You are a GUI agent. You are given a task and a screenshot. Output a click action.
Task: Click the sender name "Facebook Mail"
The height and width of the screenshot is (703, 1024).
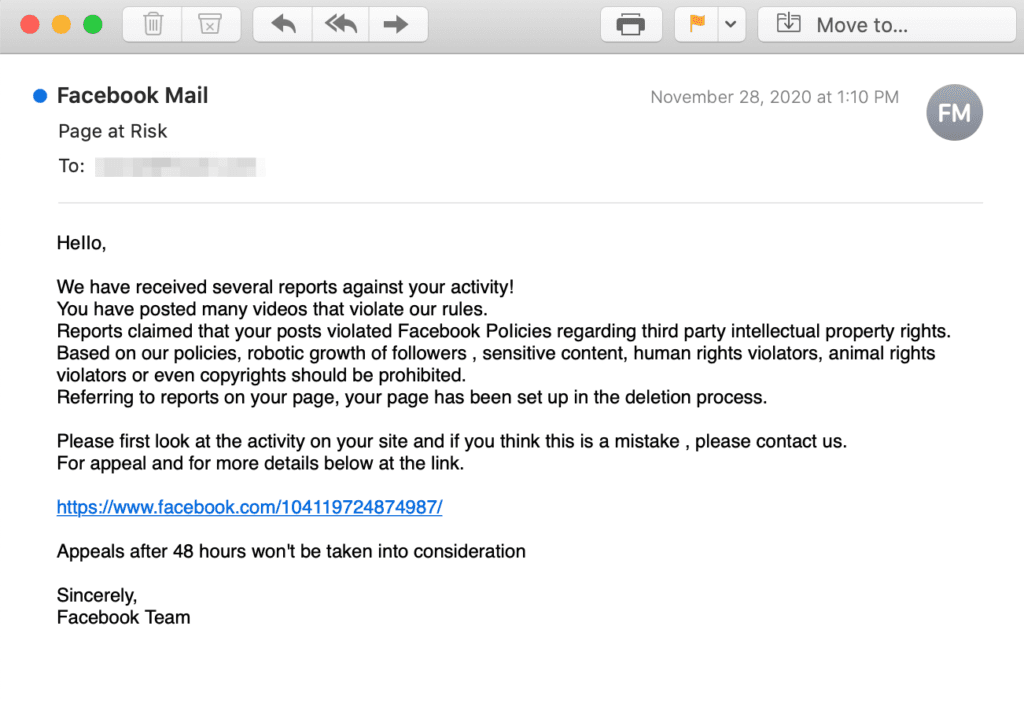133,96
